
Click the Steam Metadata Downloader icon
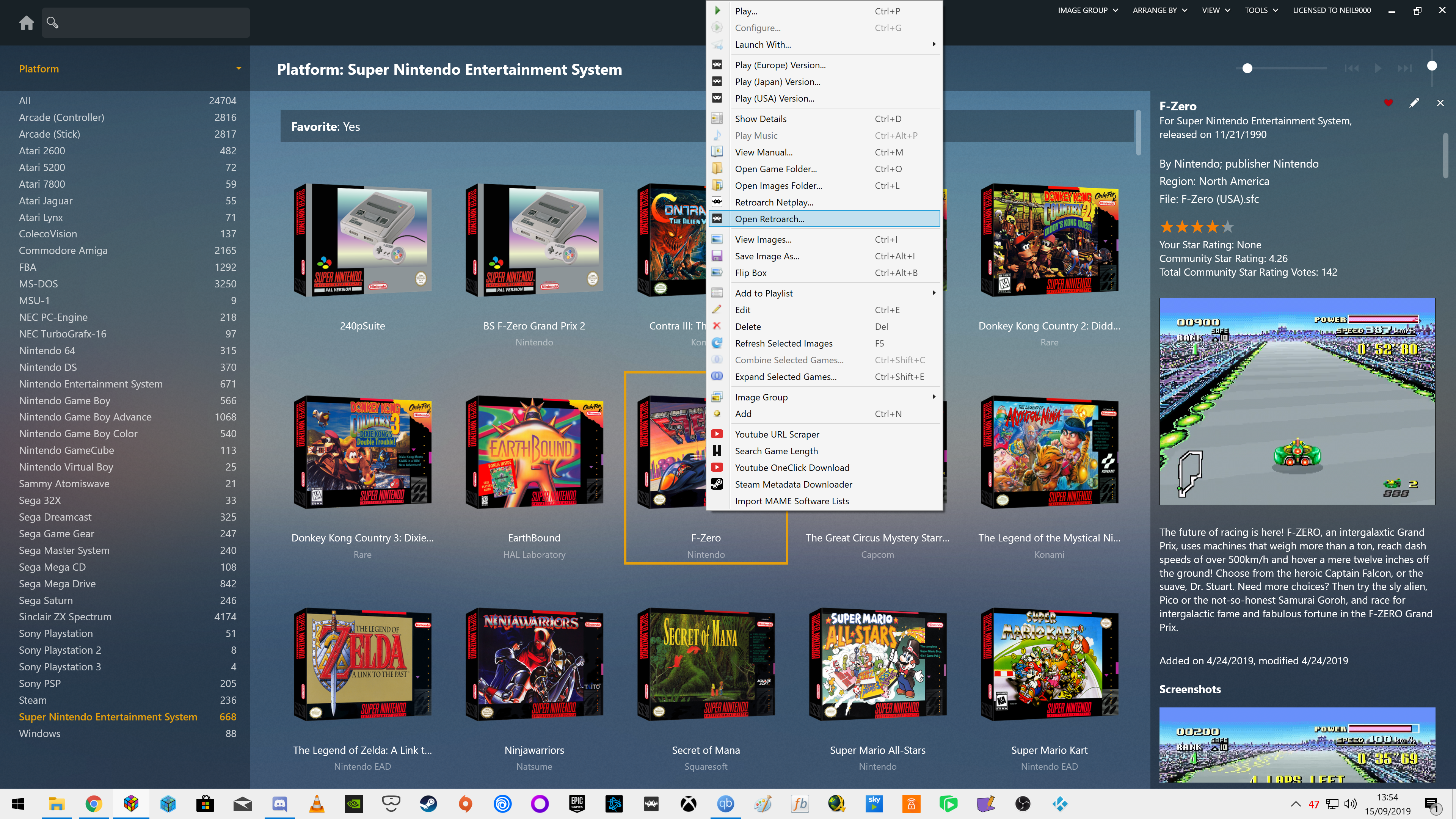[717, 484]
